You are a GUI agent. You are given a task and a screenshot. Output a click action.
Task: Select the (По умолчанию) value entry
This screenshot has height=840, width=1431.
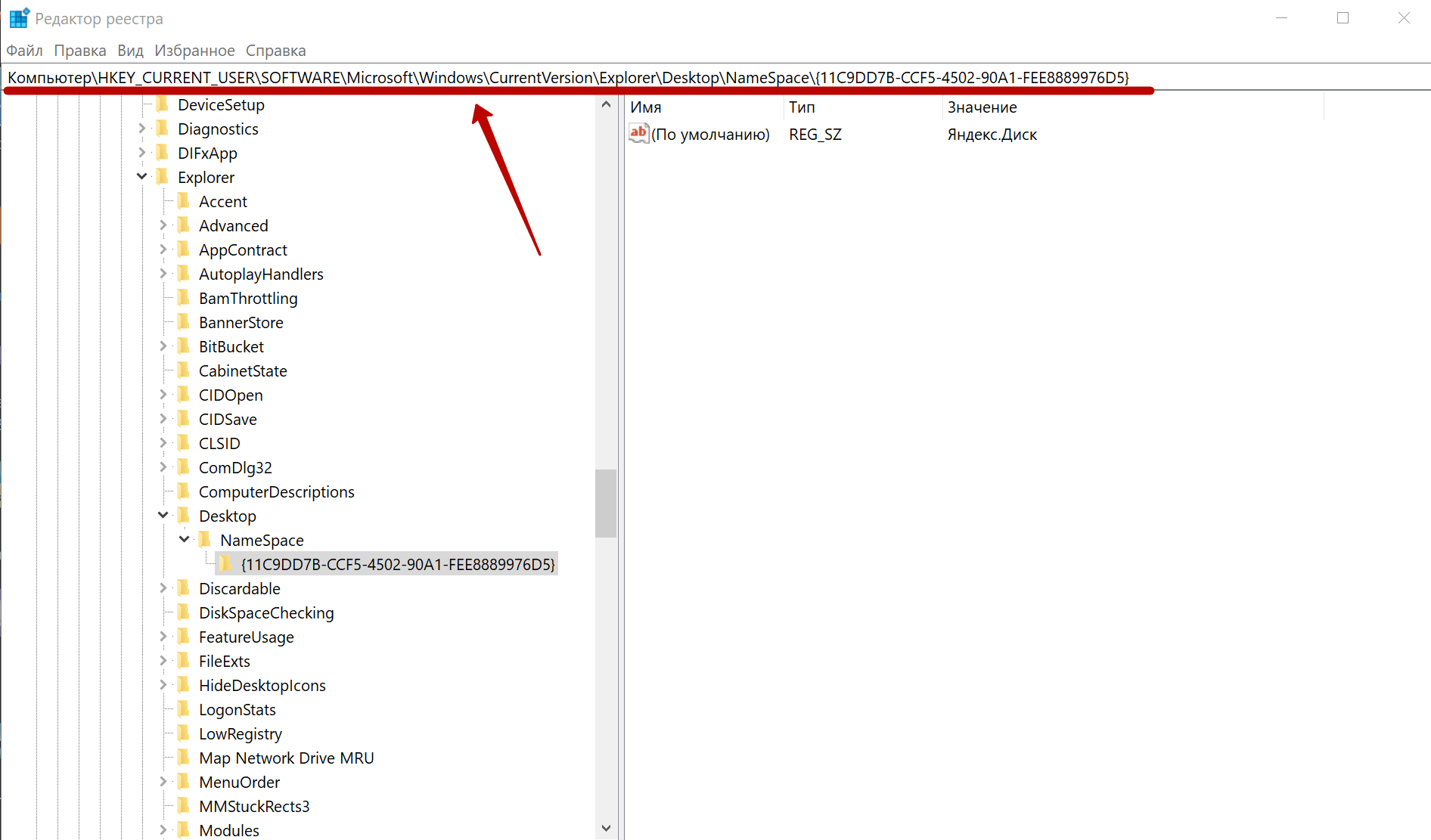click(710, 135)
